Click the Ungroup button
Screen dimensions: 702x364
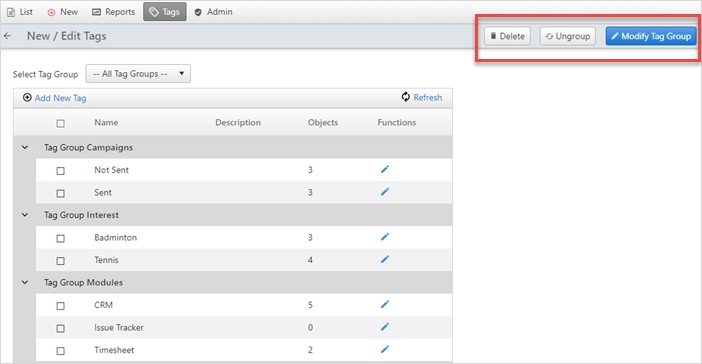pos(568,36)
